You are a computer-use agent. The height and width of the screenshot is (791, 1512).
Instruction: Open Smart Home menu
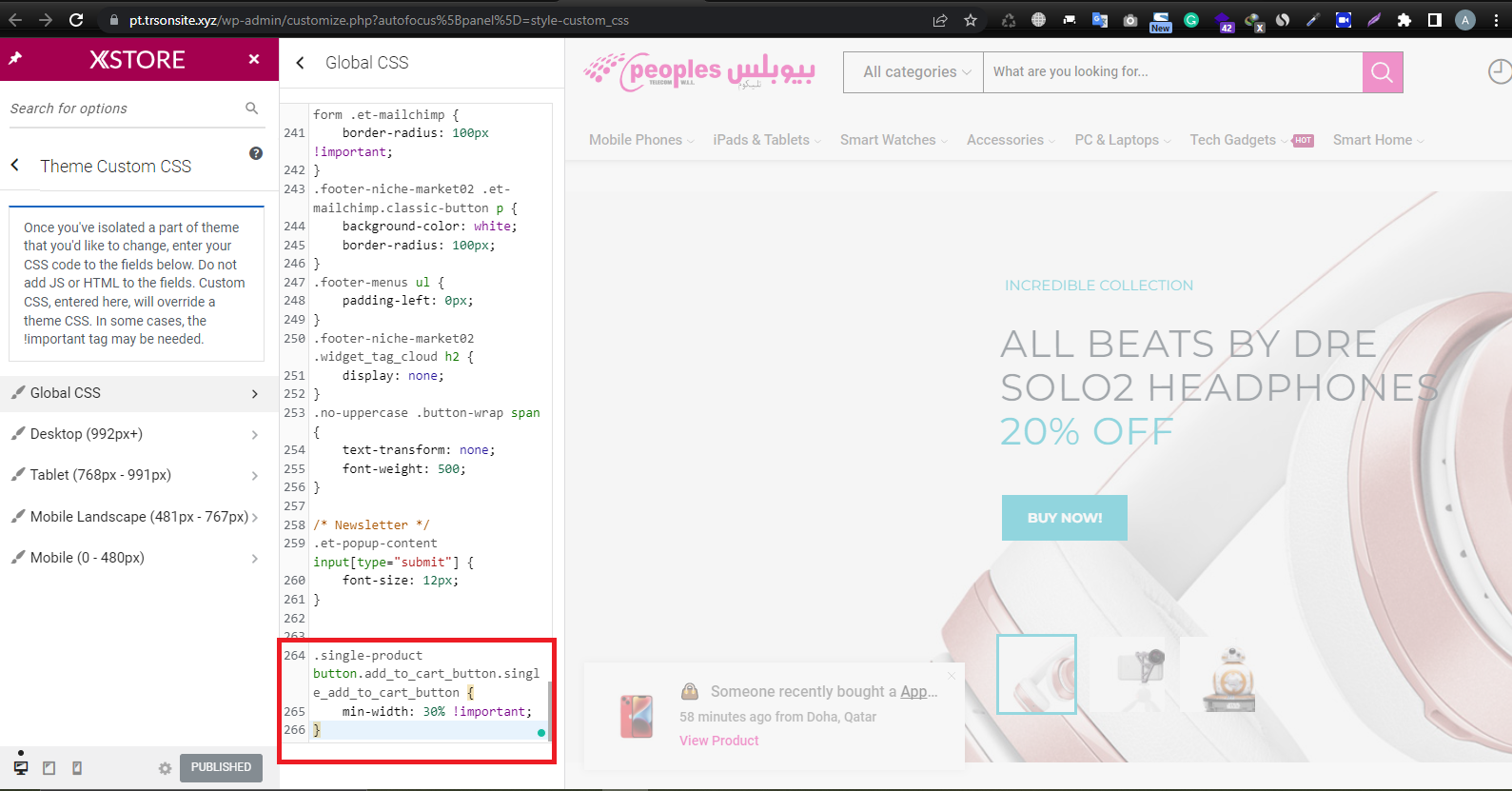pos(1378,140)
